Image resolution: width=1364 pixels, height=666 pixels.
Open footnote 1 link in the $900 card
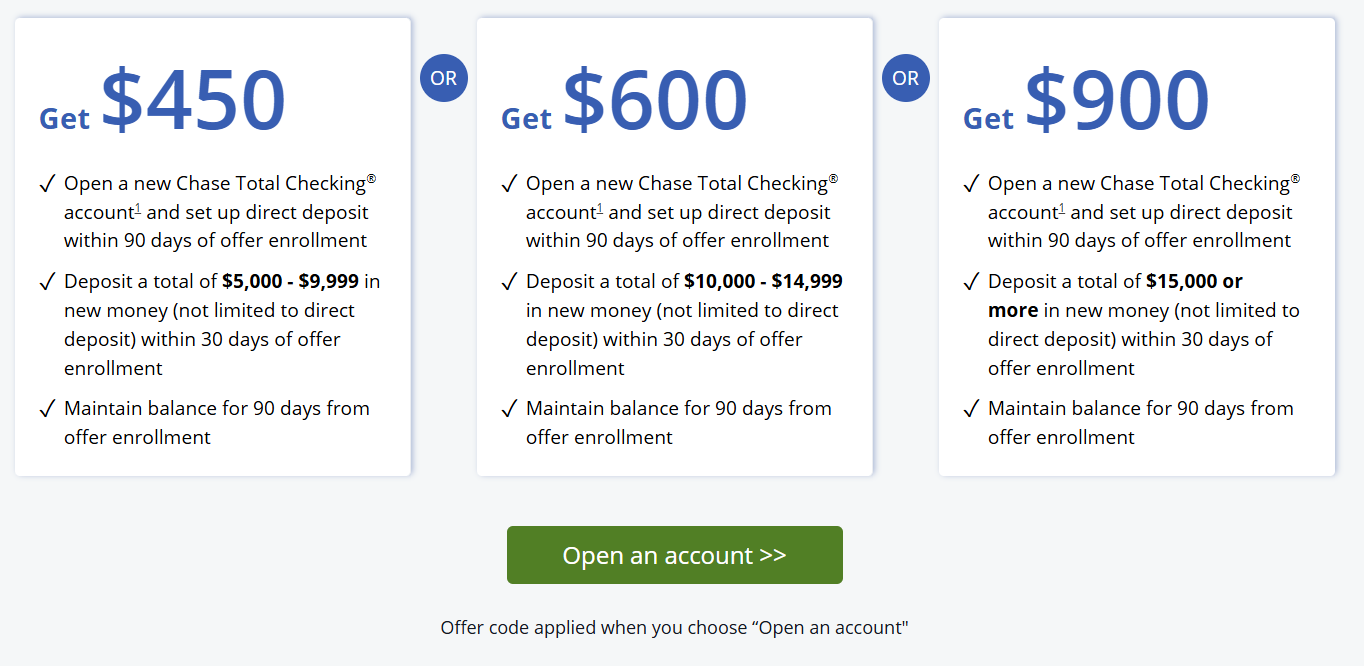(1061, 209)
